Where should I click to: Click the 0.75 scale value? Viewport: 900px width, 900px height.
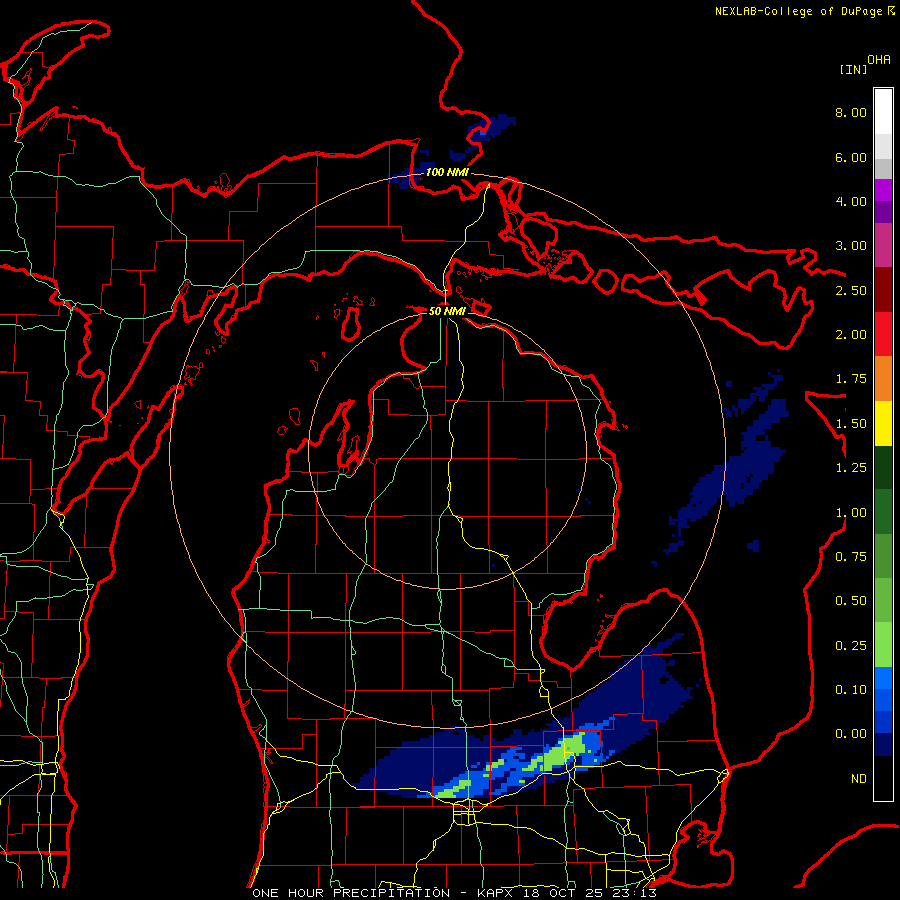pyautogui.click(x=851, y=557)
